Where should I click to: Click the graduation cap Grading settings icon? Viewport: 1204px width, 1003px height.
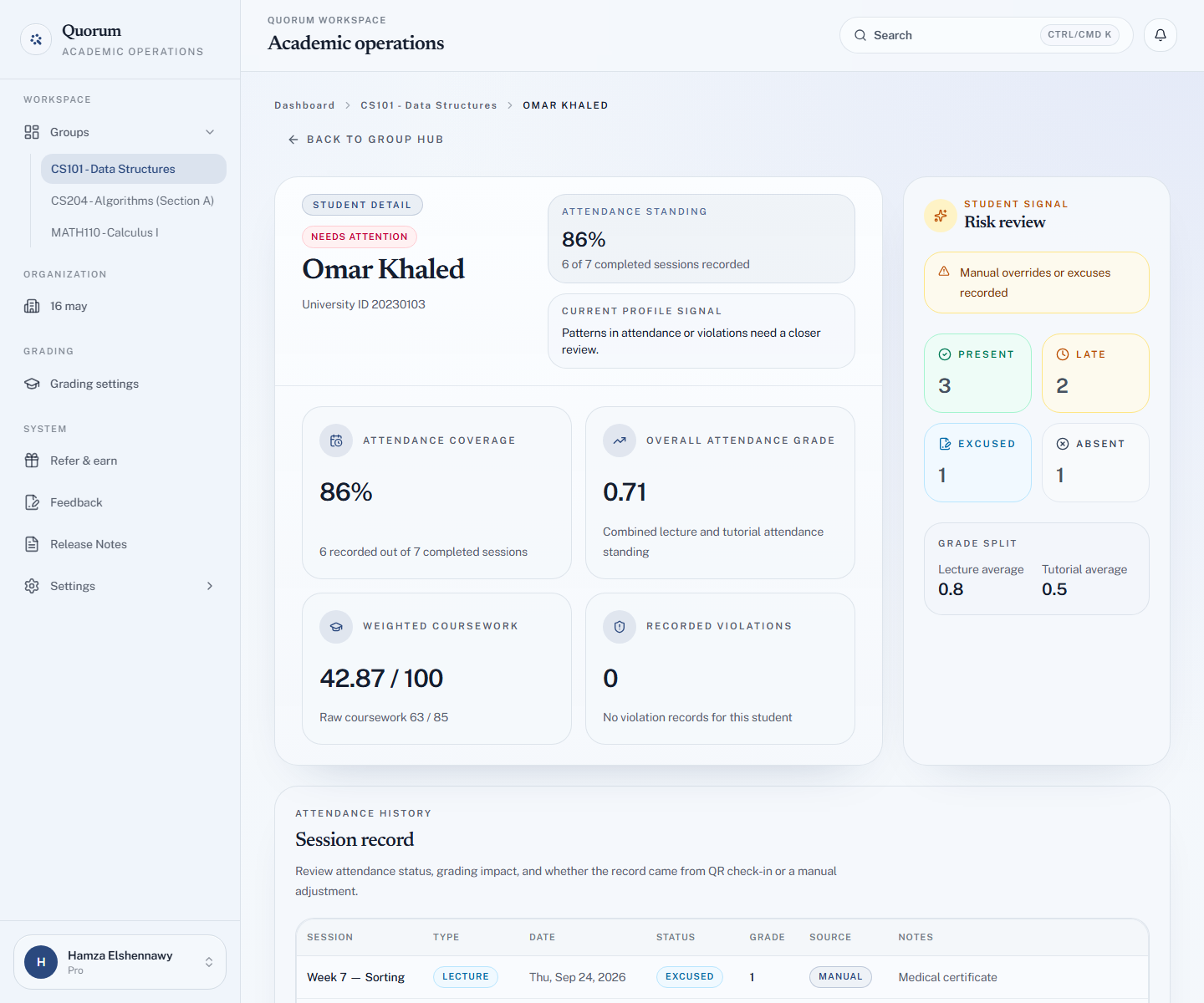point(32,384)
